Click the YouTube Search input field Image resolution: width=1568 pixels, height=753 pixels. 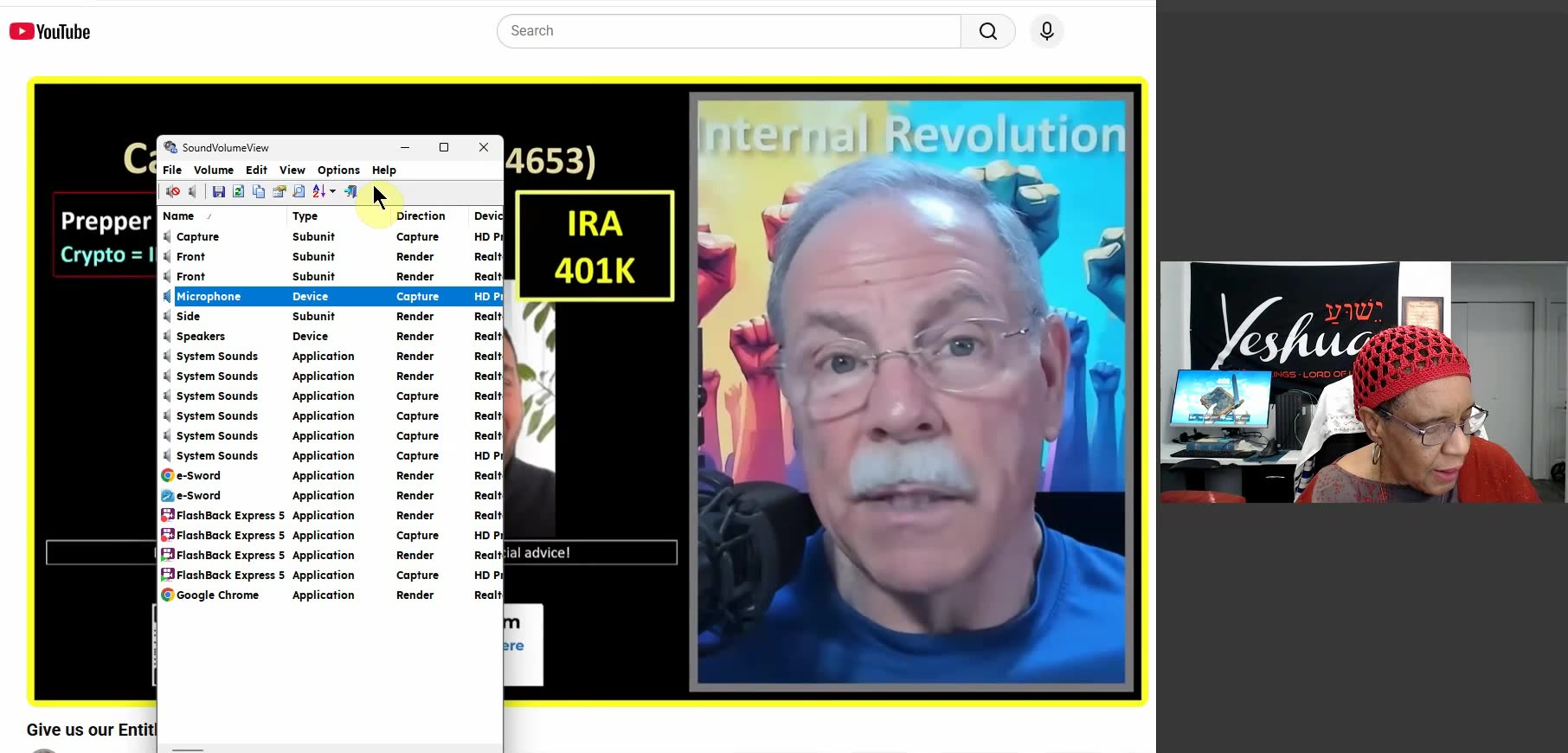pyautogui.click(x=729, y=31)
